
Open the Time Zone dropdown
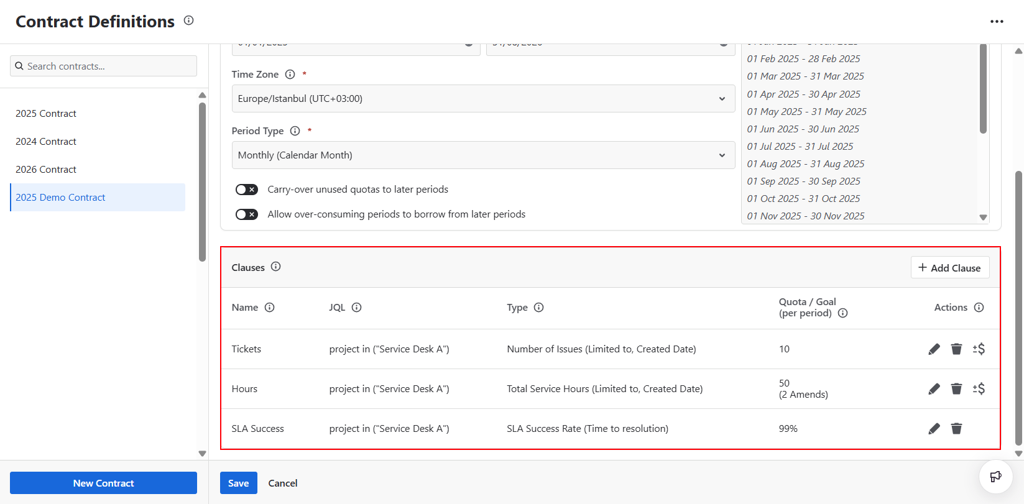483,99
